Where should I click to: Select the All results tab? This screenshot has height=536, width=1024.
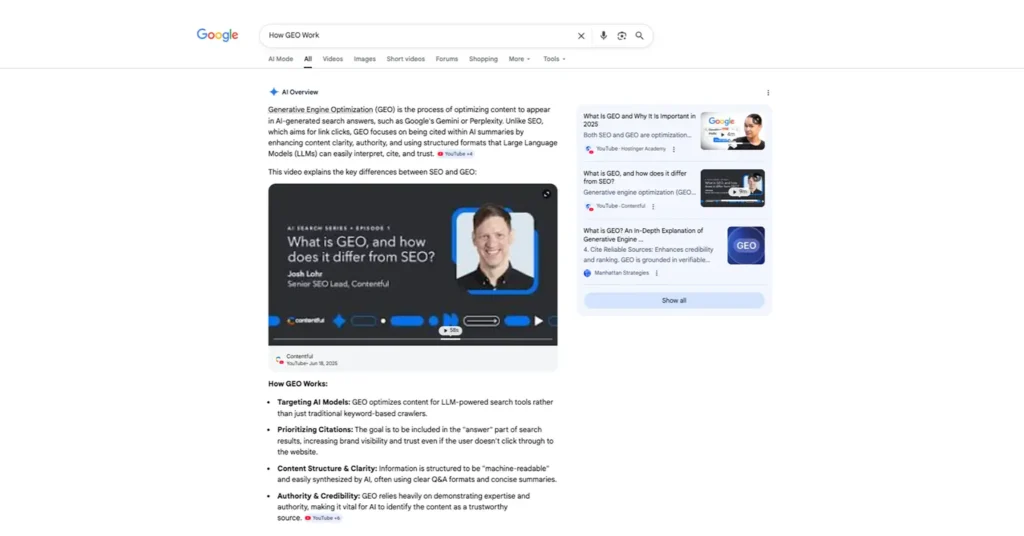pos(308,59)
